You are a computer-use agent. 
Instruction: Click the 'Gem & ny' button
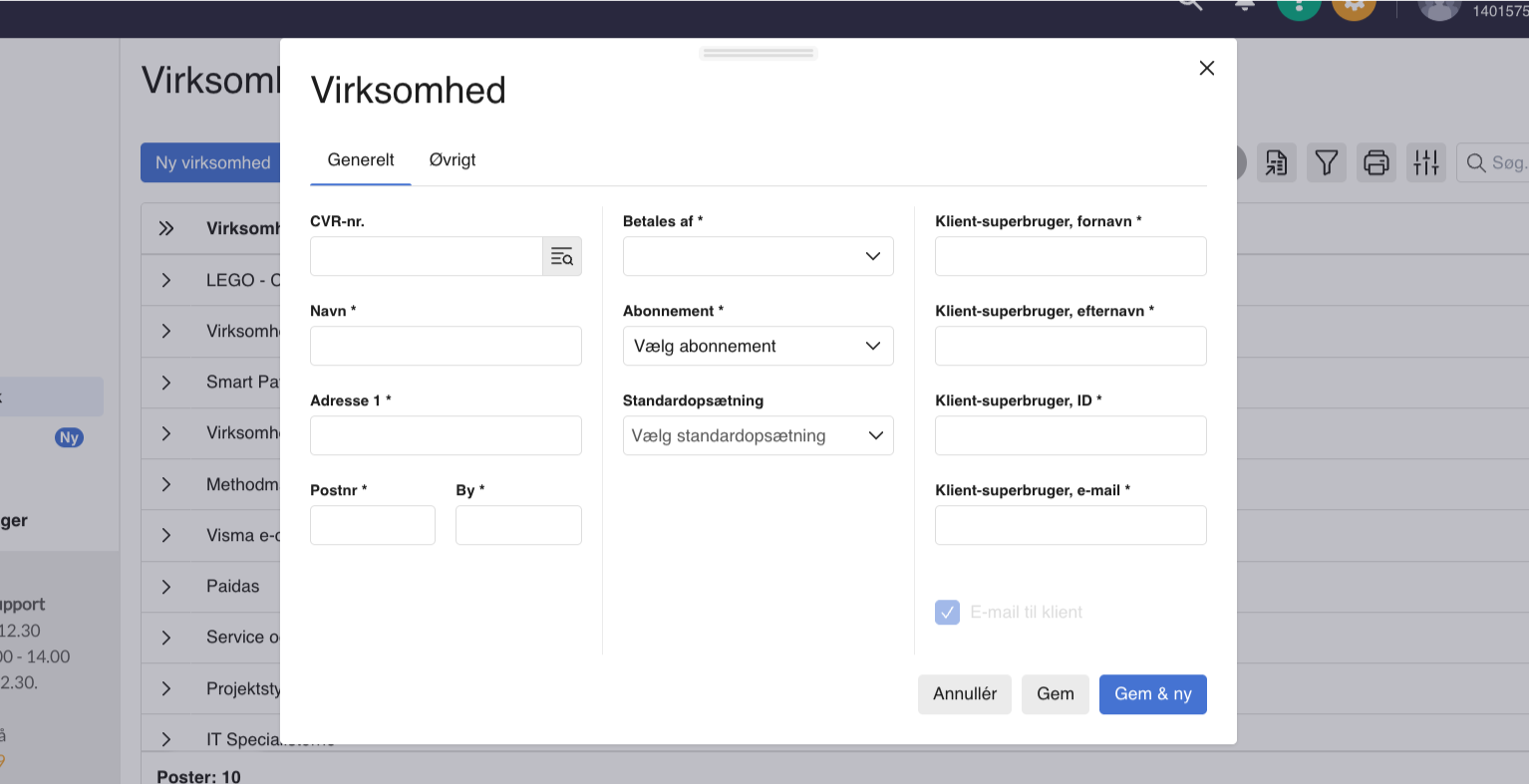click(1152, 694)
